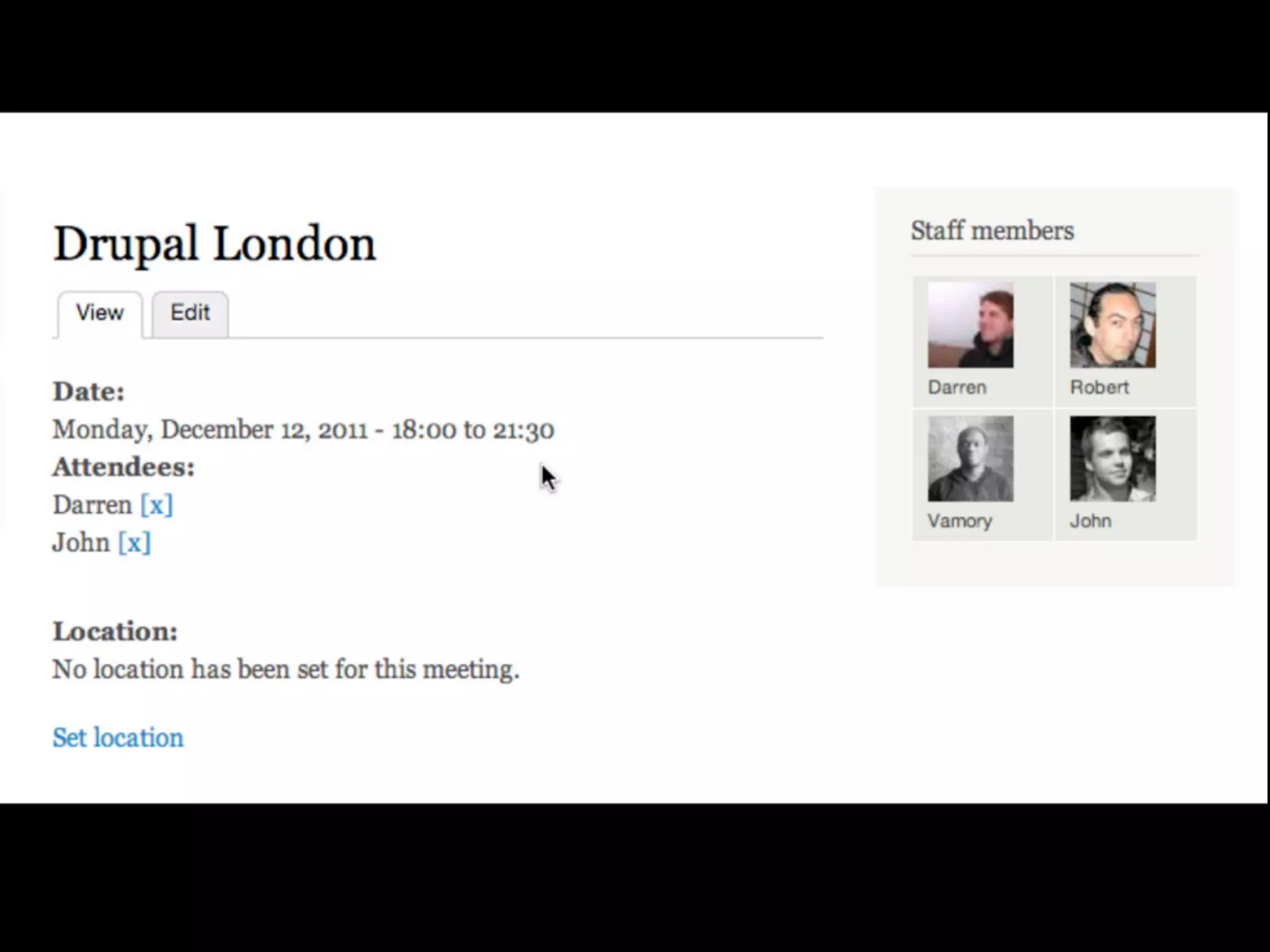Viewport: 1270px width, 952px height.
Task: Click Darren's name under Staff members
Action: click(957, 387)
